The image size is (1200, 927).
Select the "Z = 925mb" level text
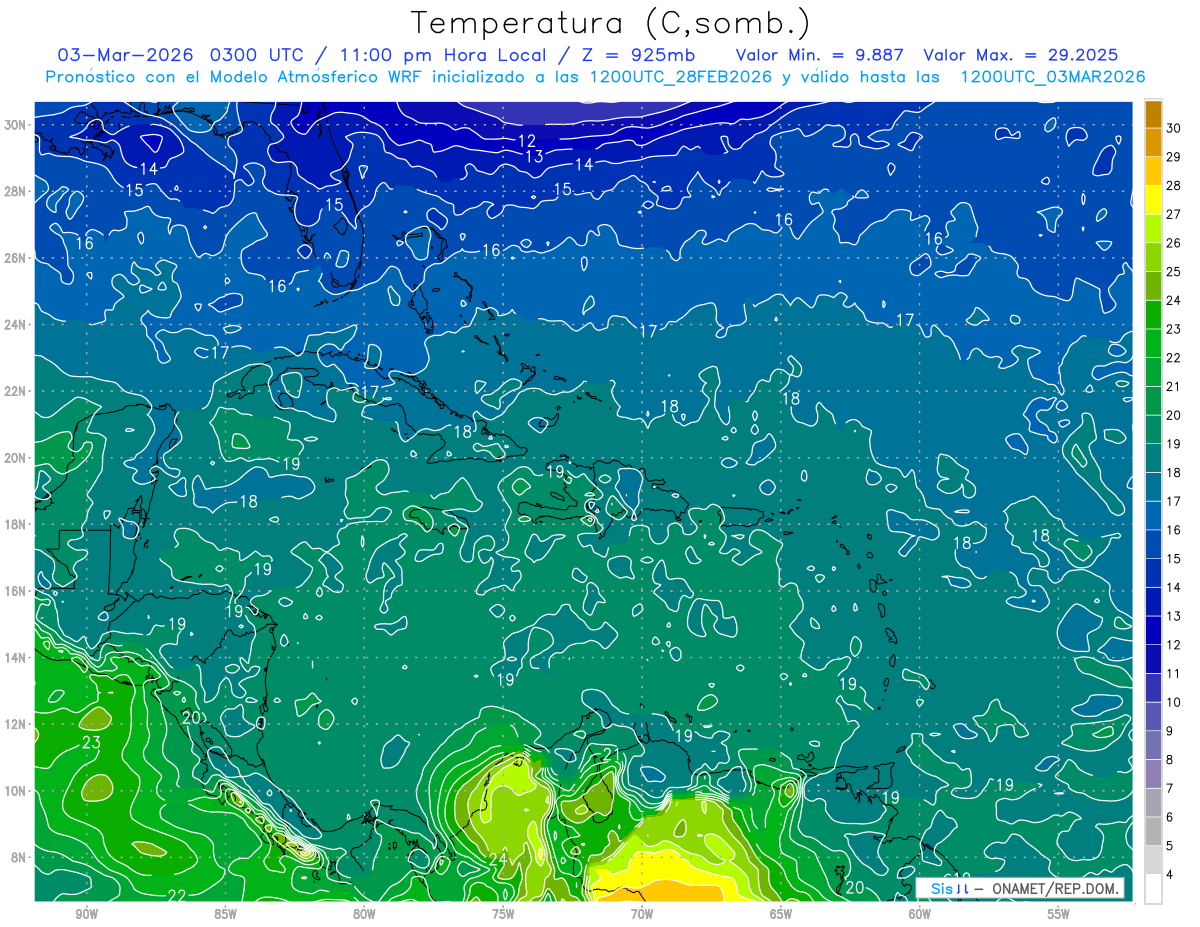pos(636,55)
